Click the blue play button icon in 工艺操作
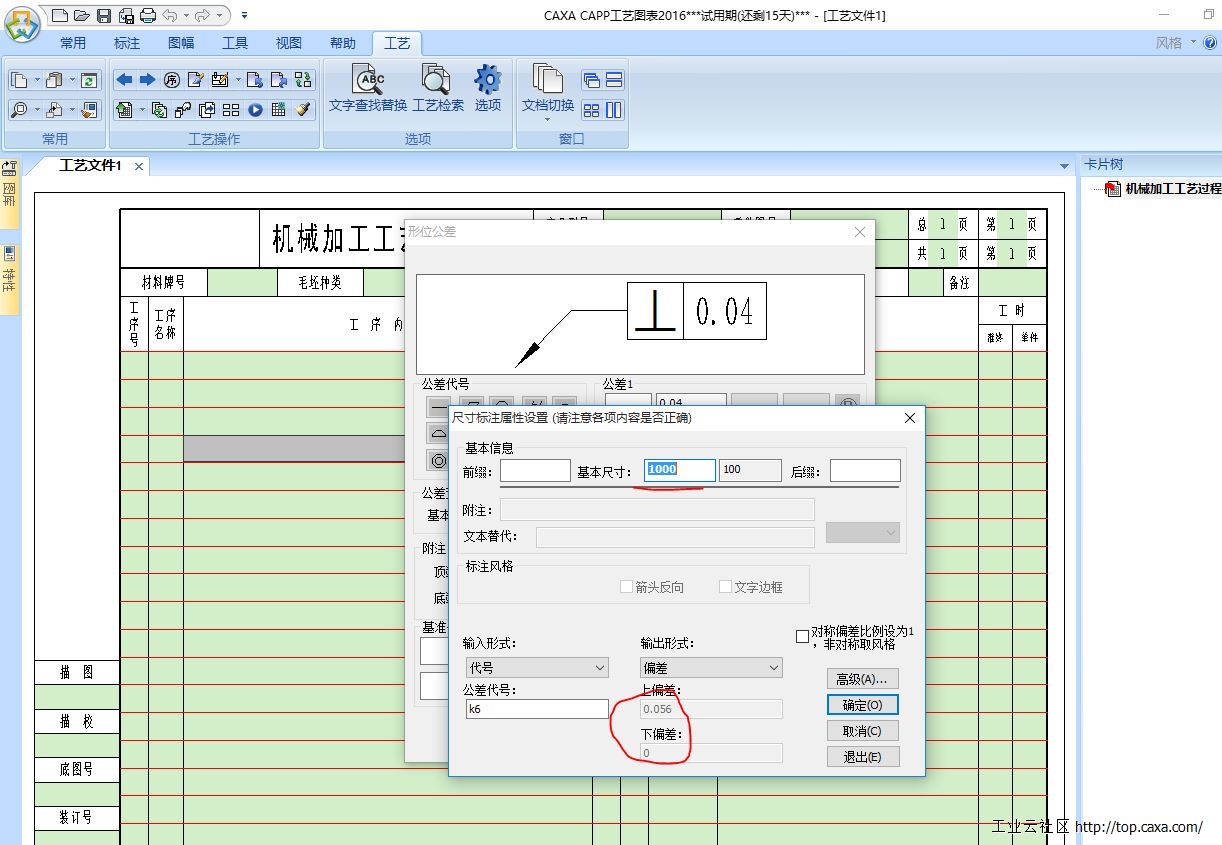Screen dimensions: 1222x845 255,110
